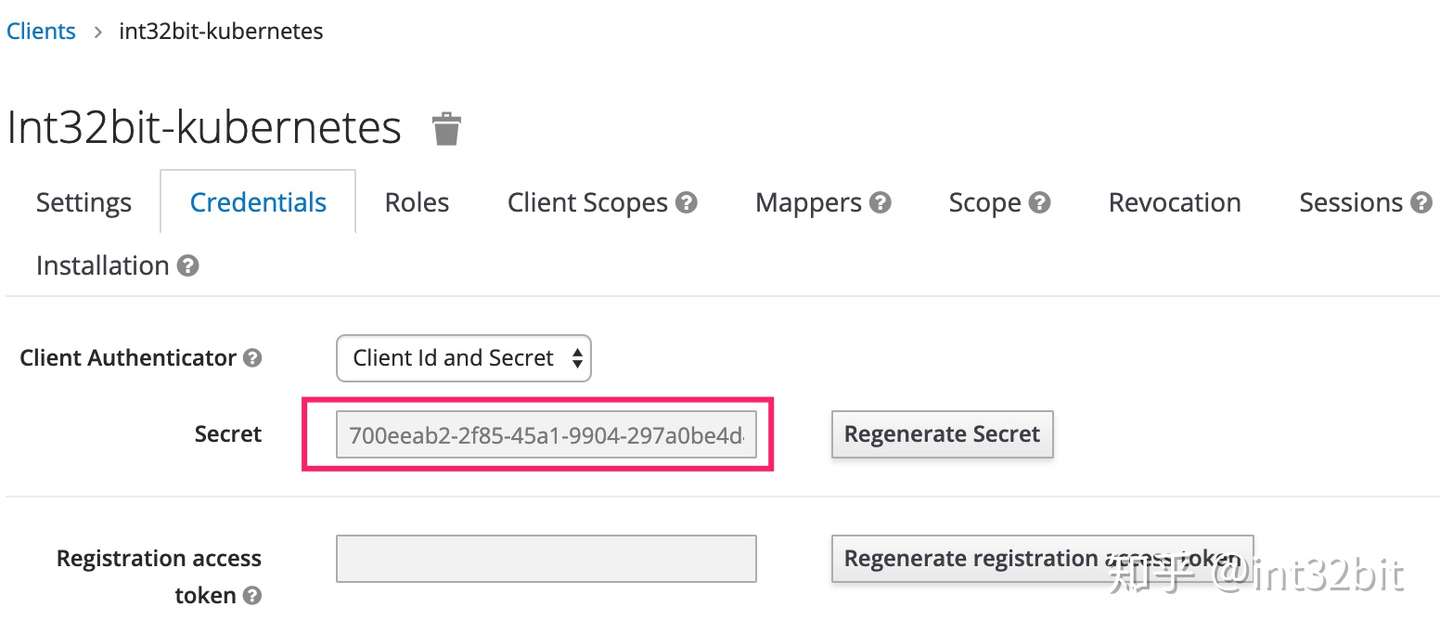Click help icon beside Sessions tab
Viewport: 1440px width, 633px height.
pos(1421,202)
